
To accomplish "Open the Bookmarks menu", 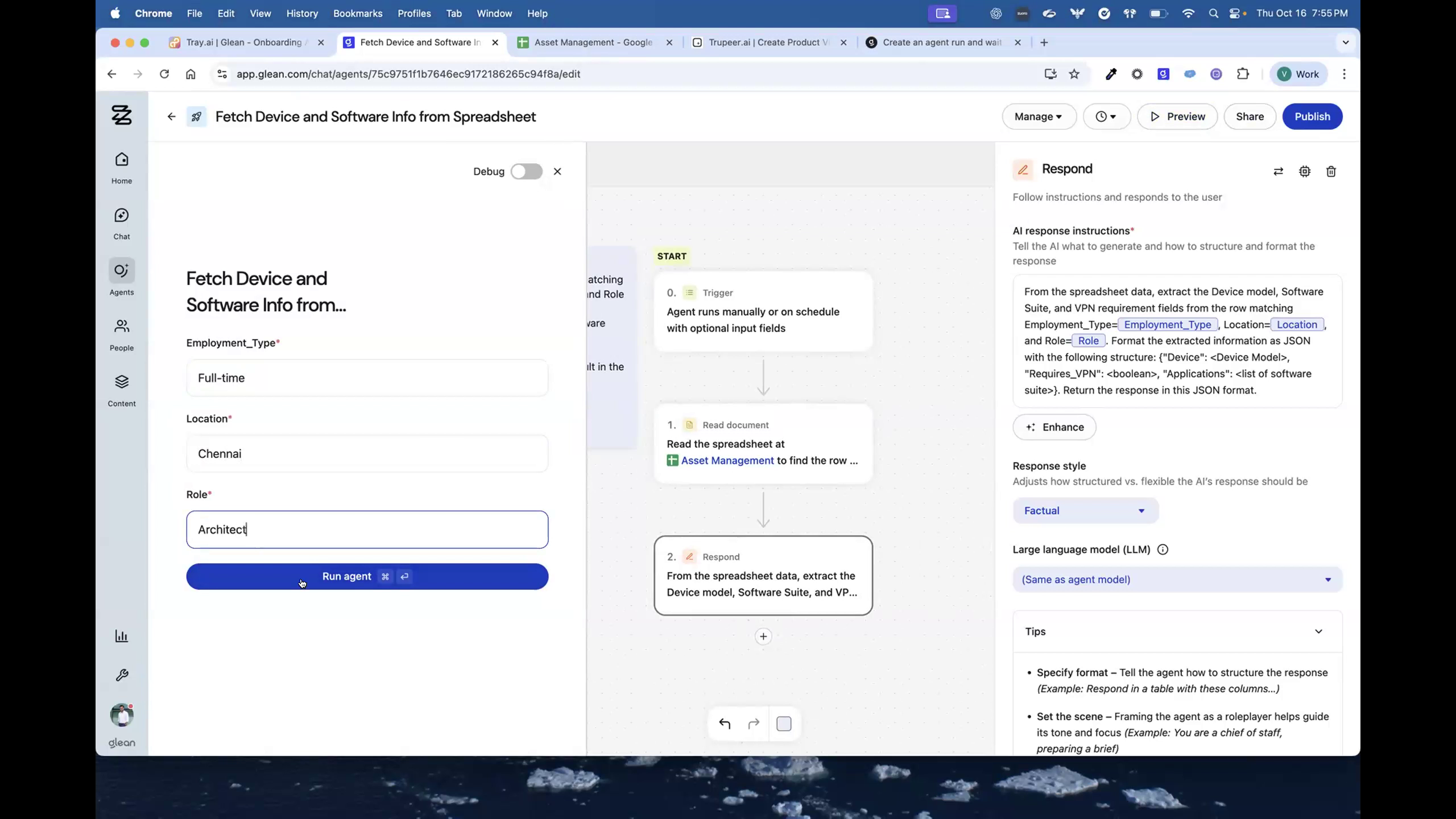I will pyautogui.click(x=358, y=13).
